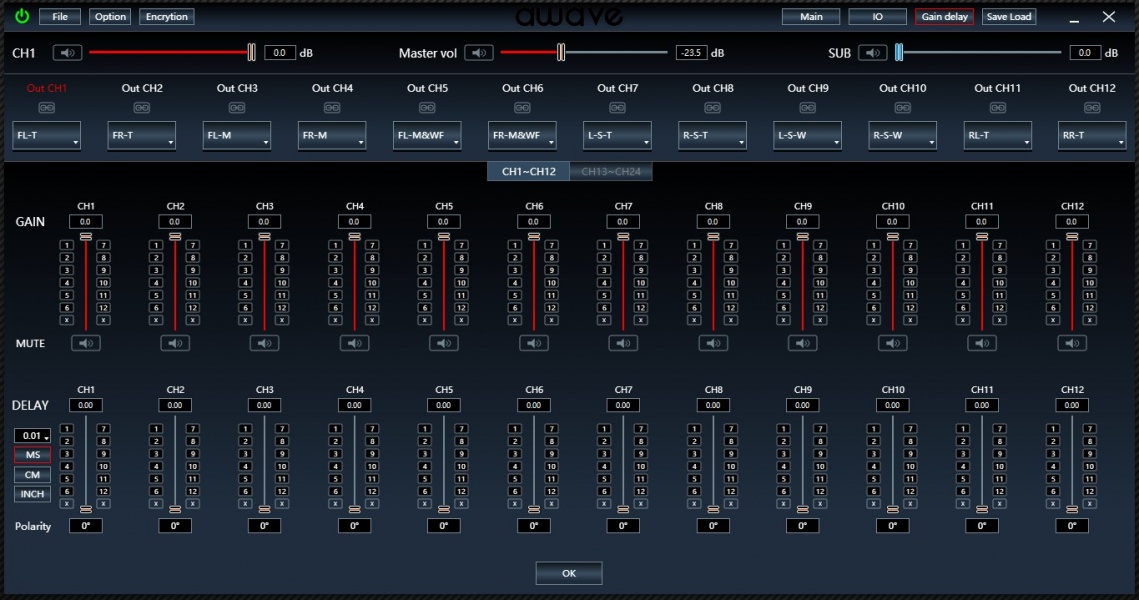This screenshot has width=1139, height=600.
Task: Select CM delay unit
Action: point(33,474)
